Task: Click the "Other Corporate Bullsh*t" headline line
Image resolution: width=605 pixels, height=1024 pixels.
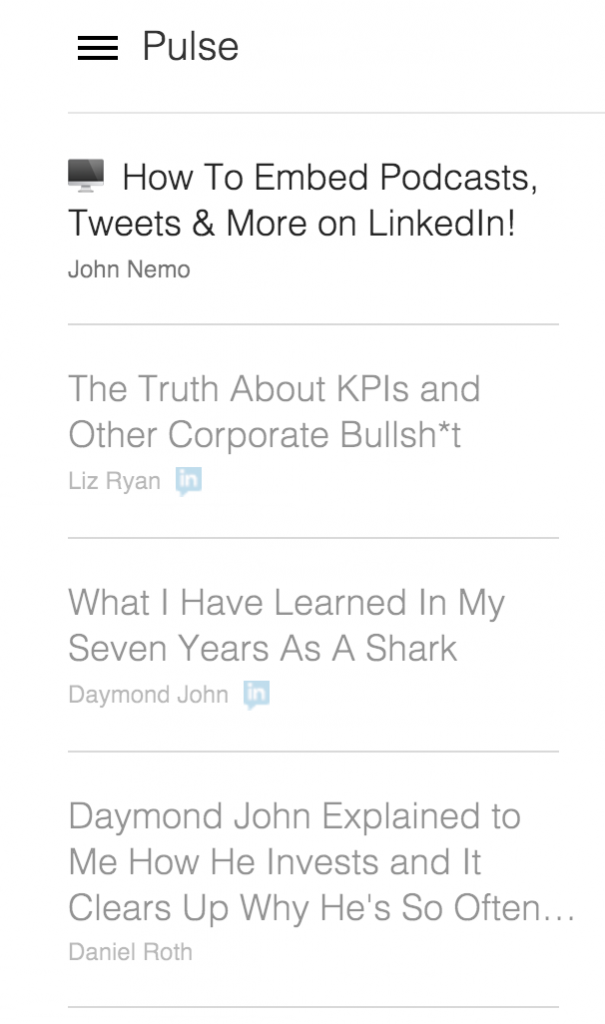Action: click(264, 435)
